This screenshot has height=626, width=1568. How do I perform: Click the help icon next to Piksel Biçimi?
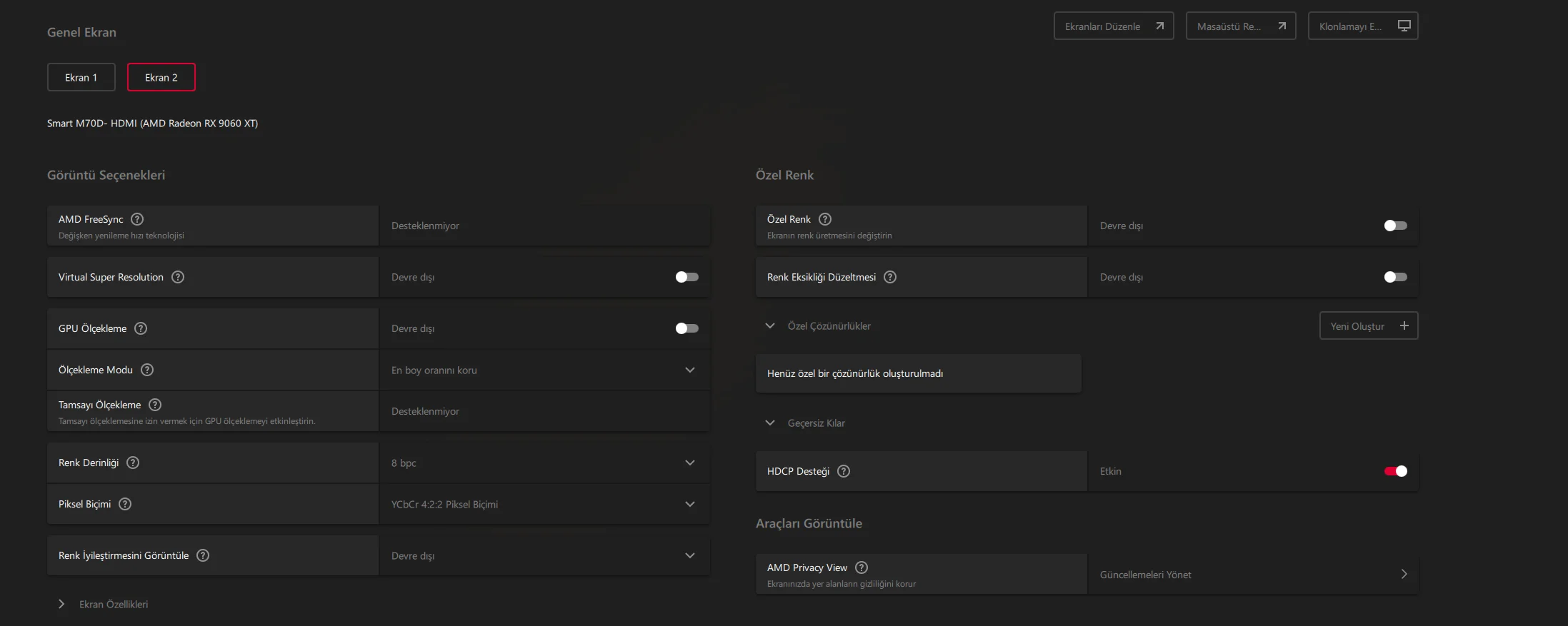click(125, 504)
